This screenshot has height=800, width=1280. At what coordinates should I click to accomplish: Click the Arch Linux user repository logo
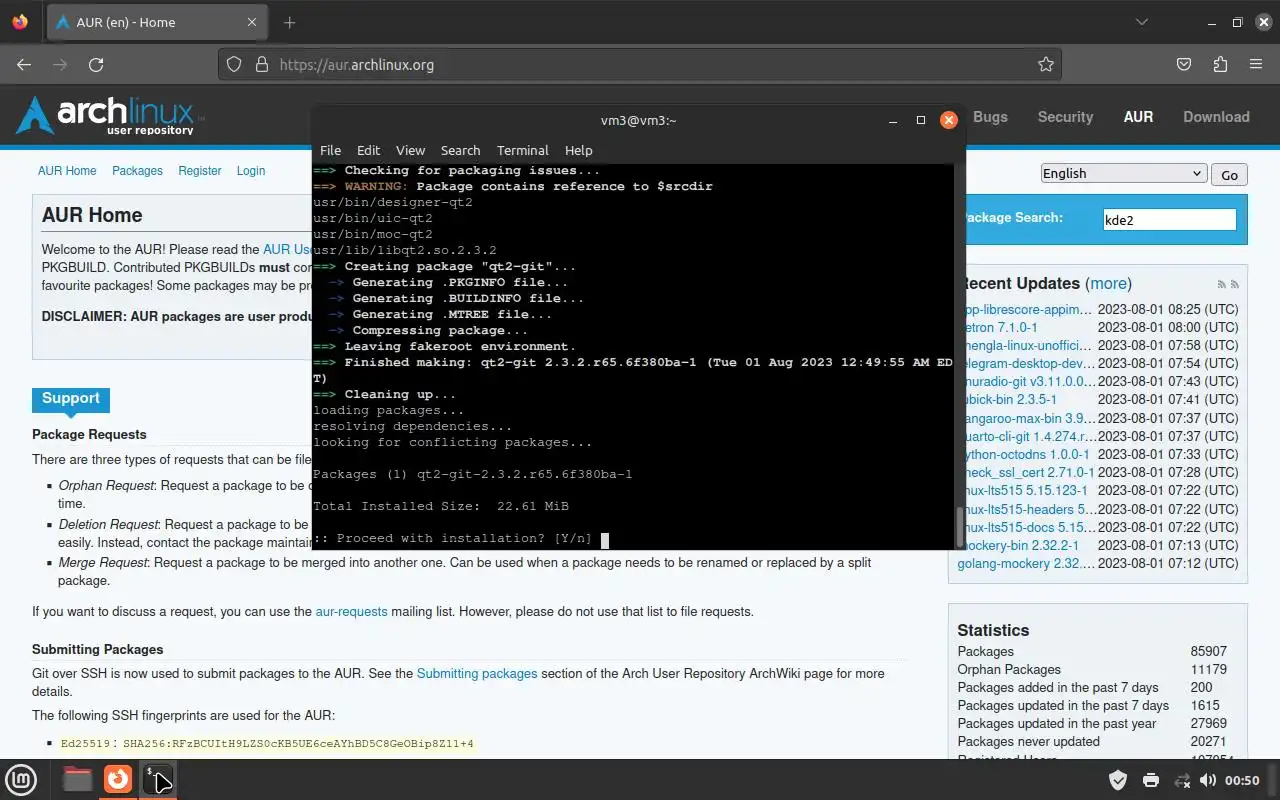tap(110, 116)
